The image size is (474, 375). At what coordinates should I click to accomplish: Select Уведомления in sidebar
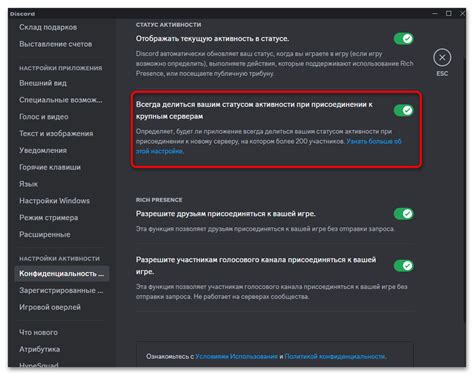43,150
